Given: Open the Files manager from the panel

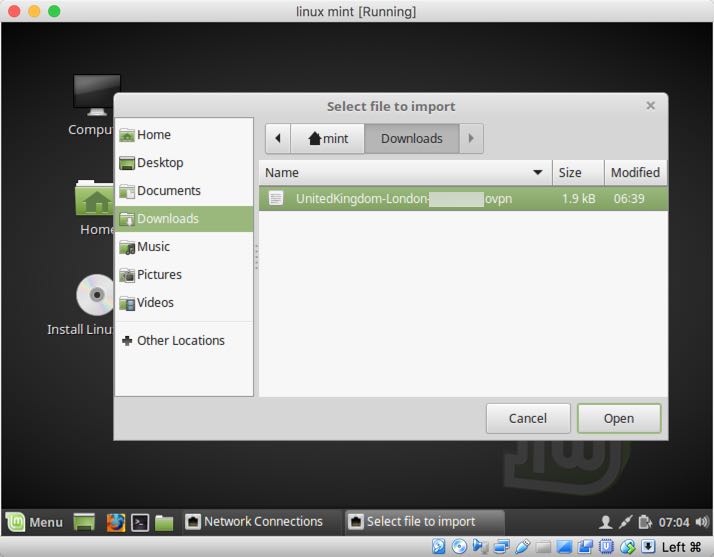Looking at the screenshot, I should pyautogui.click(x=164, y=522).
